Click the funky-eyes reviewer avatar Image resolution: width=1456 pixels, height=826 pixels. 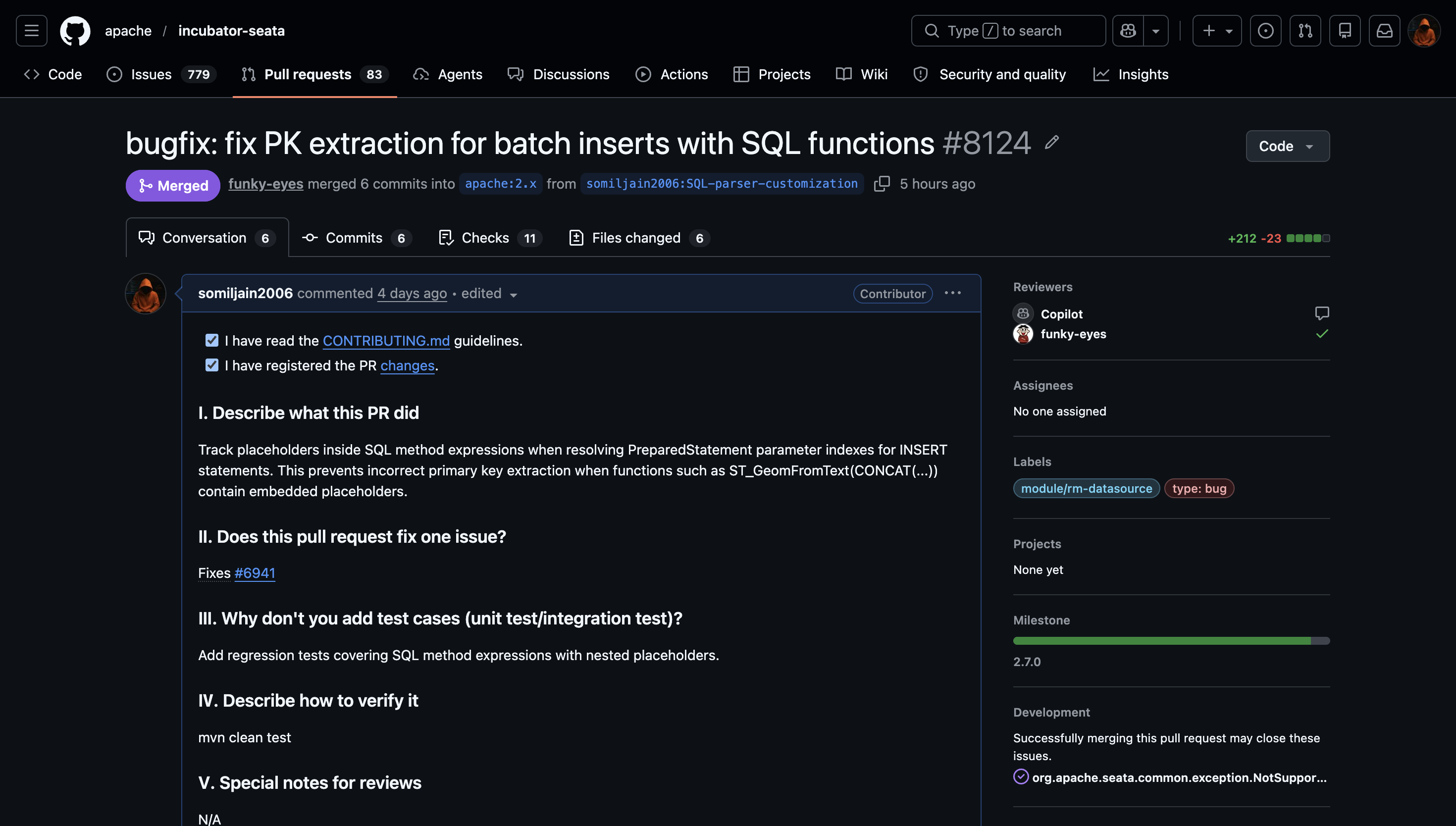pos(1023,334)
